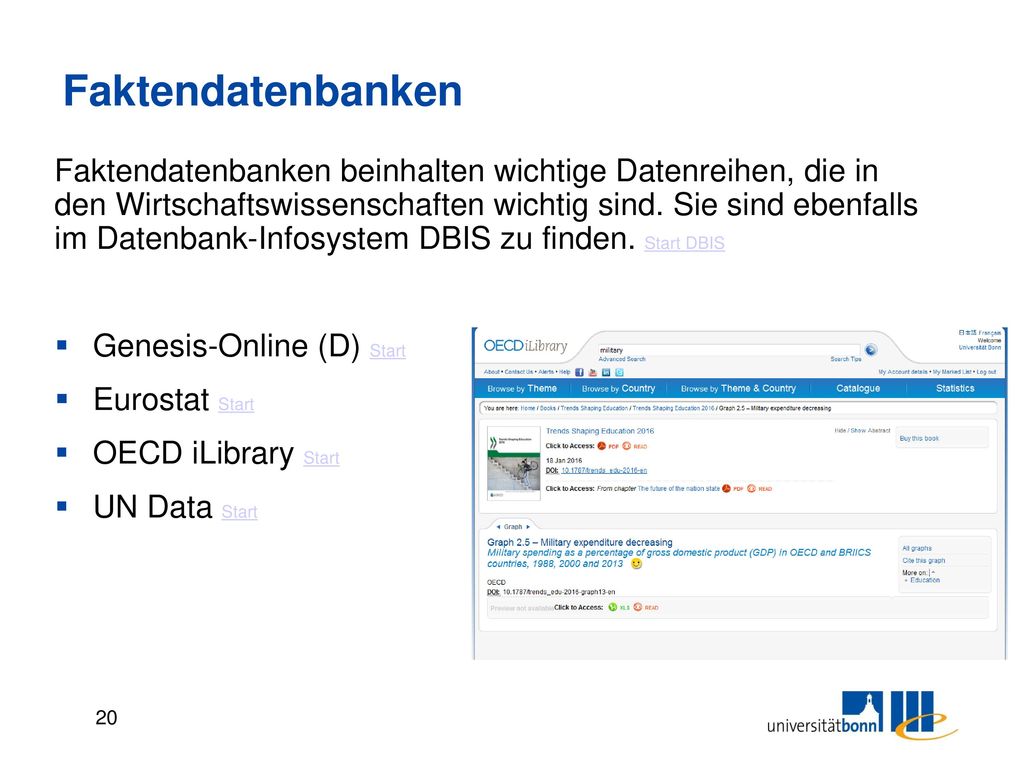This screenshot has width=1024, height=768.
Task: Click the chapter's READ icon
Action: click(751, 488)
